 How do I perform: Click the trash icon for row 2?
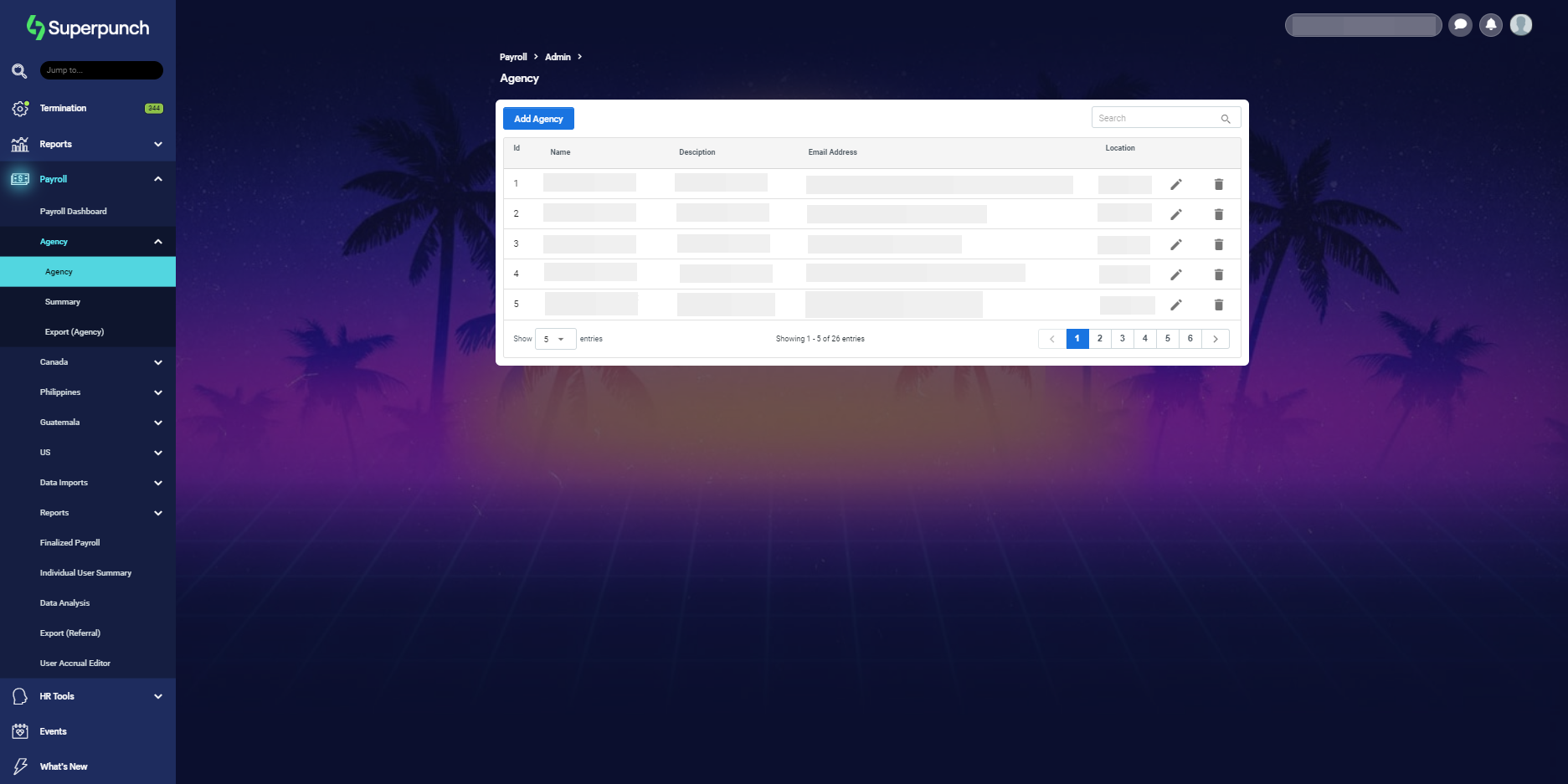(1218, 214)
